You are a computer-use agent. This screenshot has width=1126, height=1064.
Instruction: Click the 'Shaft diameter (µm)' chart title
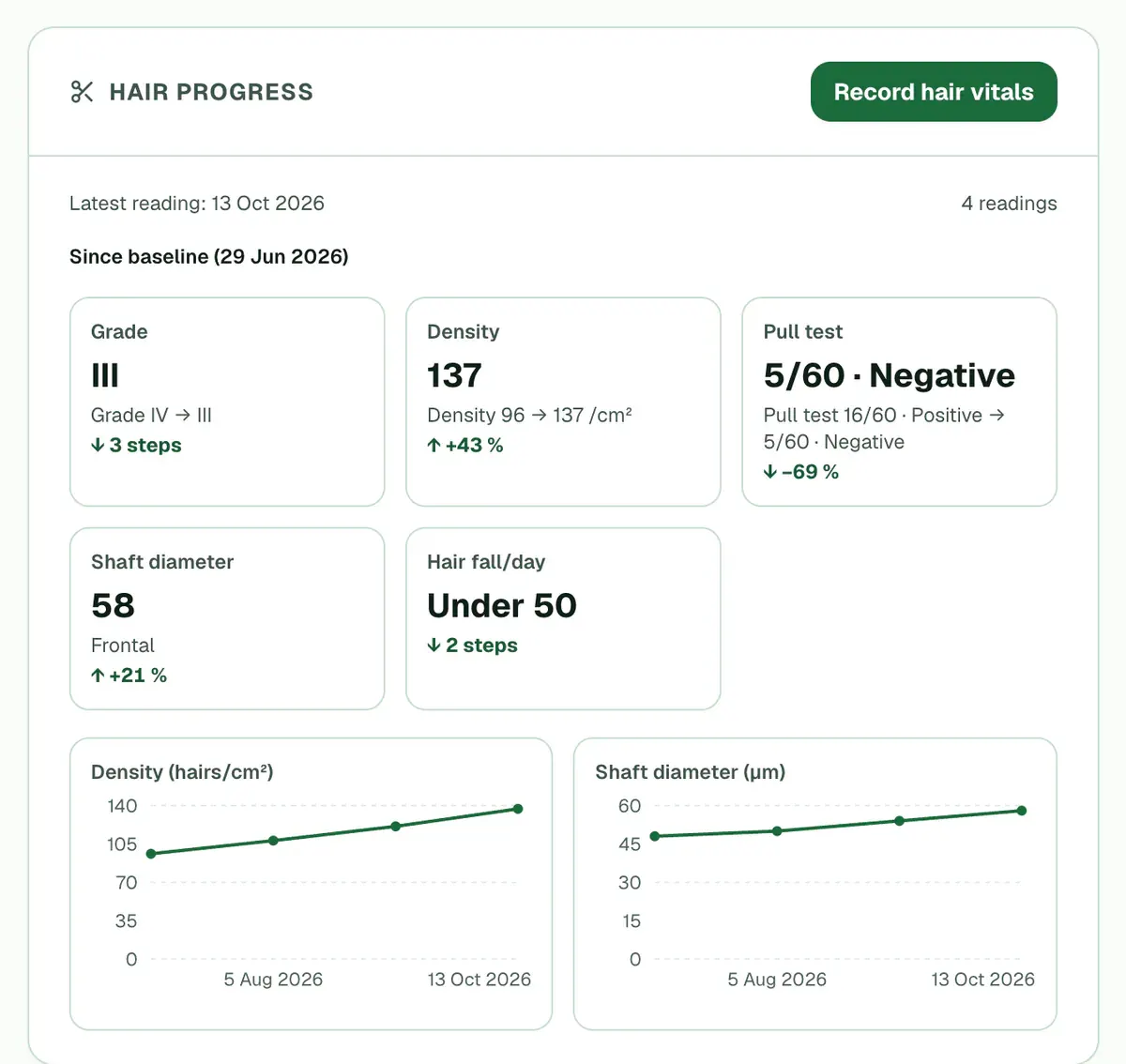691,772
